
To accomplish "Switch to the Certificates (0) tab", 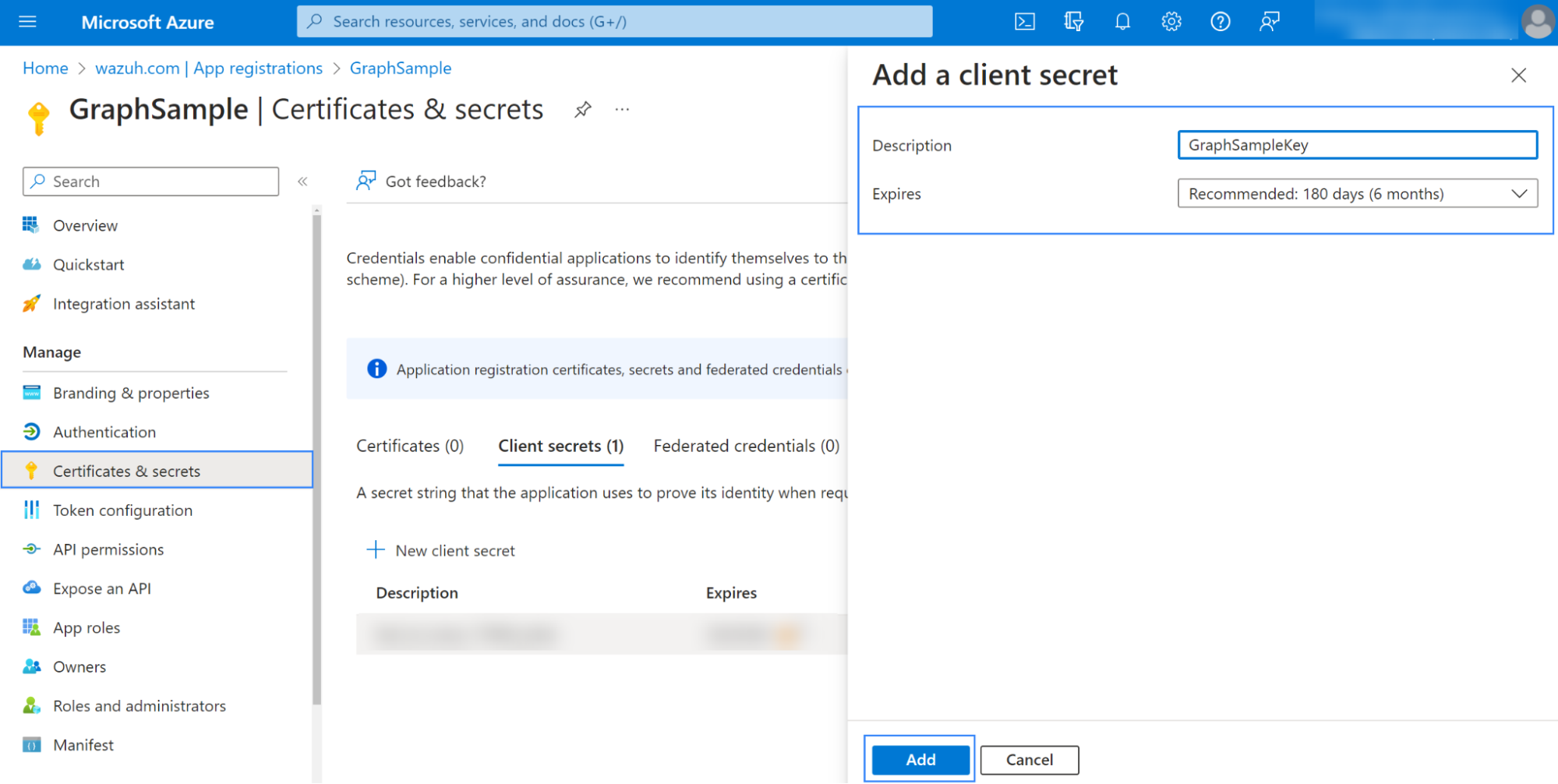I will point(410,446).
